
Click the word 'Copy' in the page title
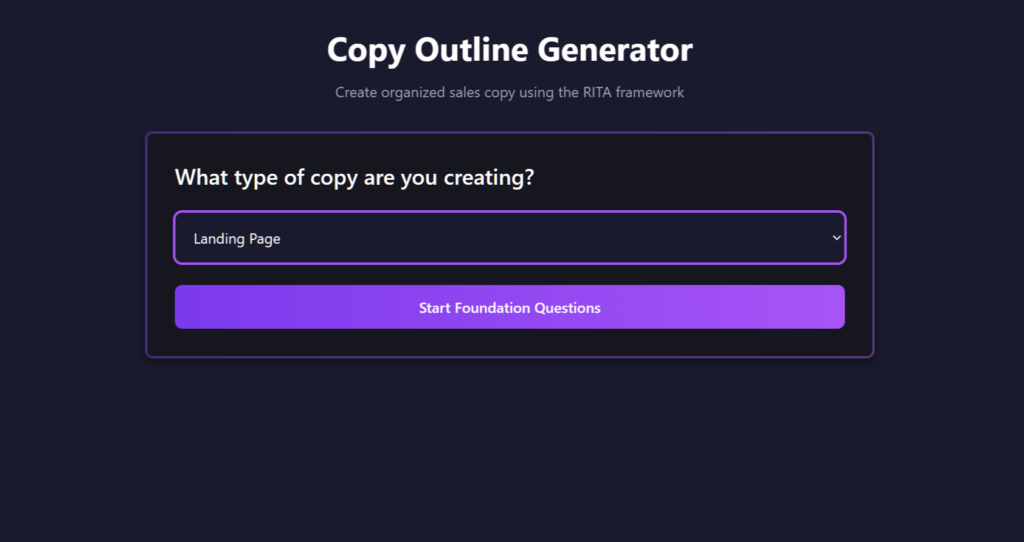(x=363, y=50)
